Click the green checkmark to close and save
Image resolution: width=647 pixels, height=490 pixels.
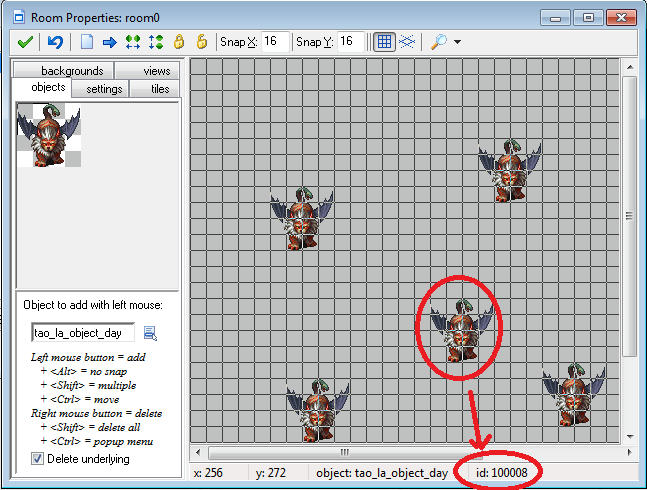[x=25, y=42]
